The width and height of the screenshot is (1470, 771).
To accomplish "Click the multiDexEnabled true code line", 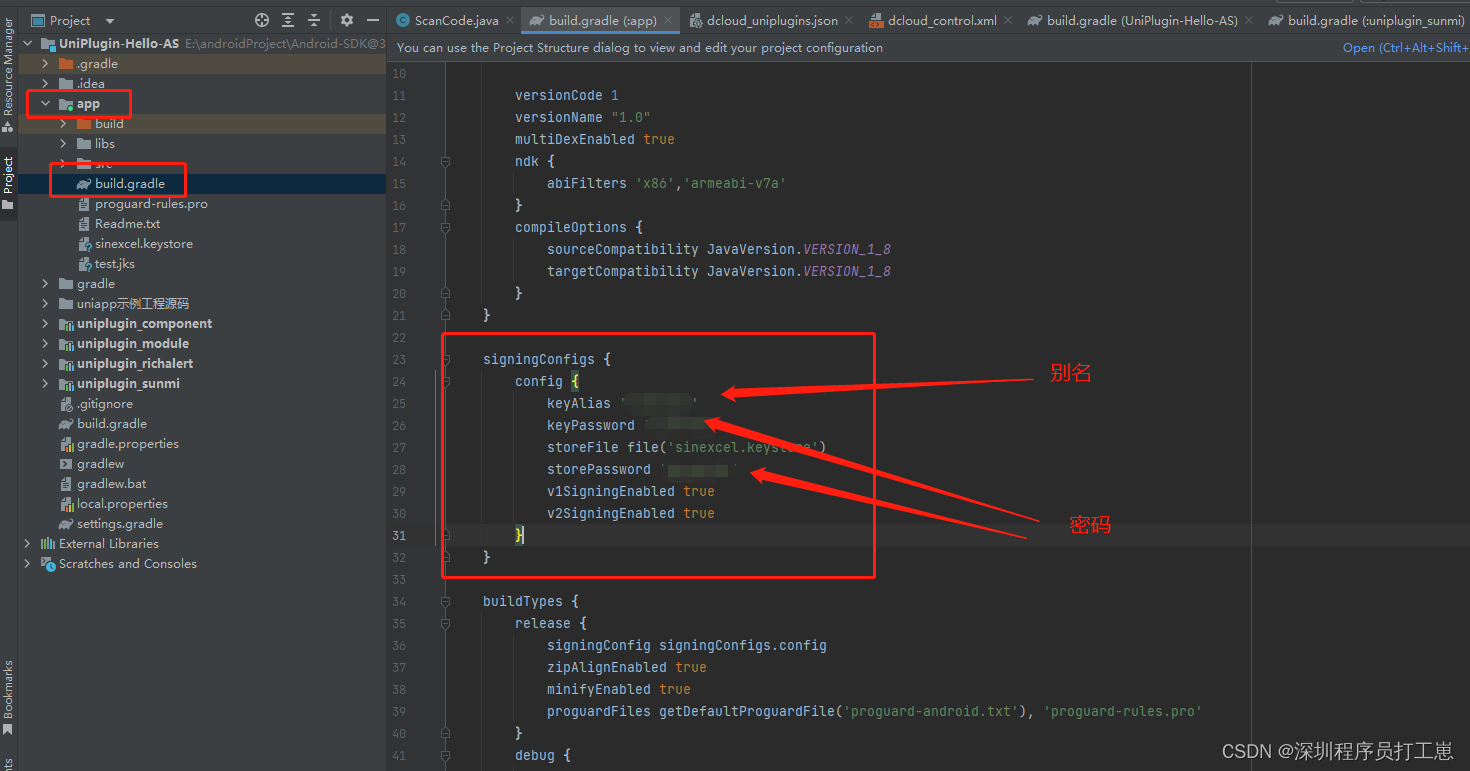I will coord(595,139).
